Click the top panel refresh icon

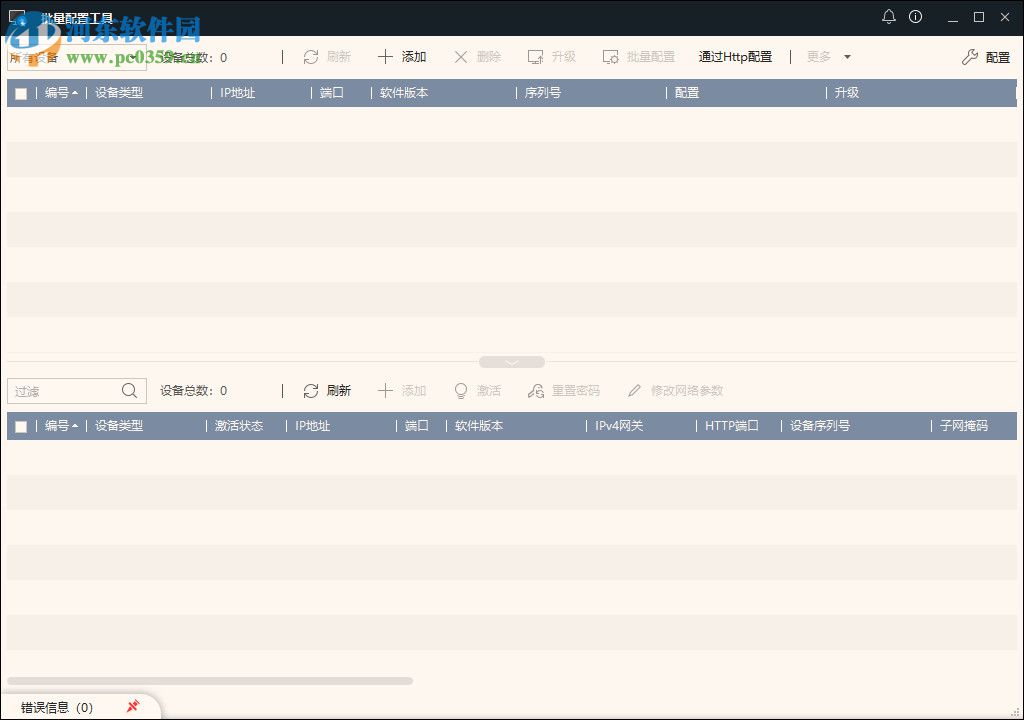click(311, 57)
